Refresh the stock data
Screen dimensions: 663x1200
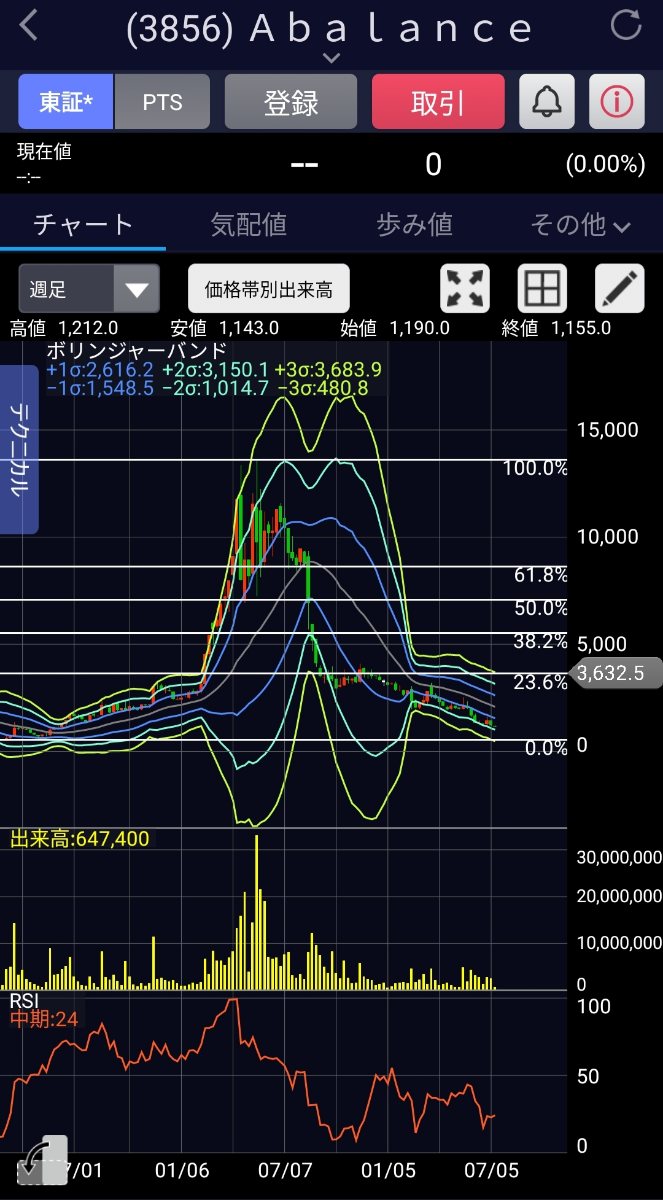626,26
